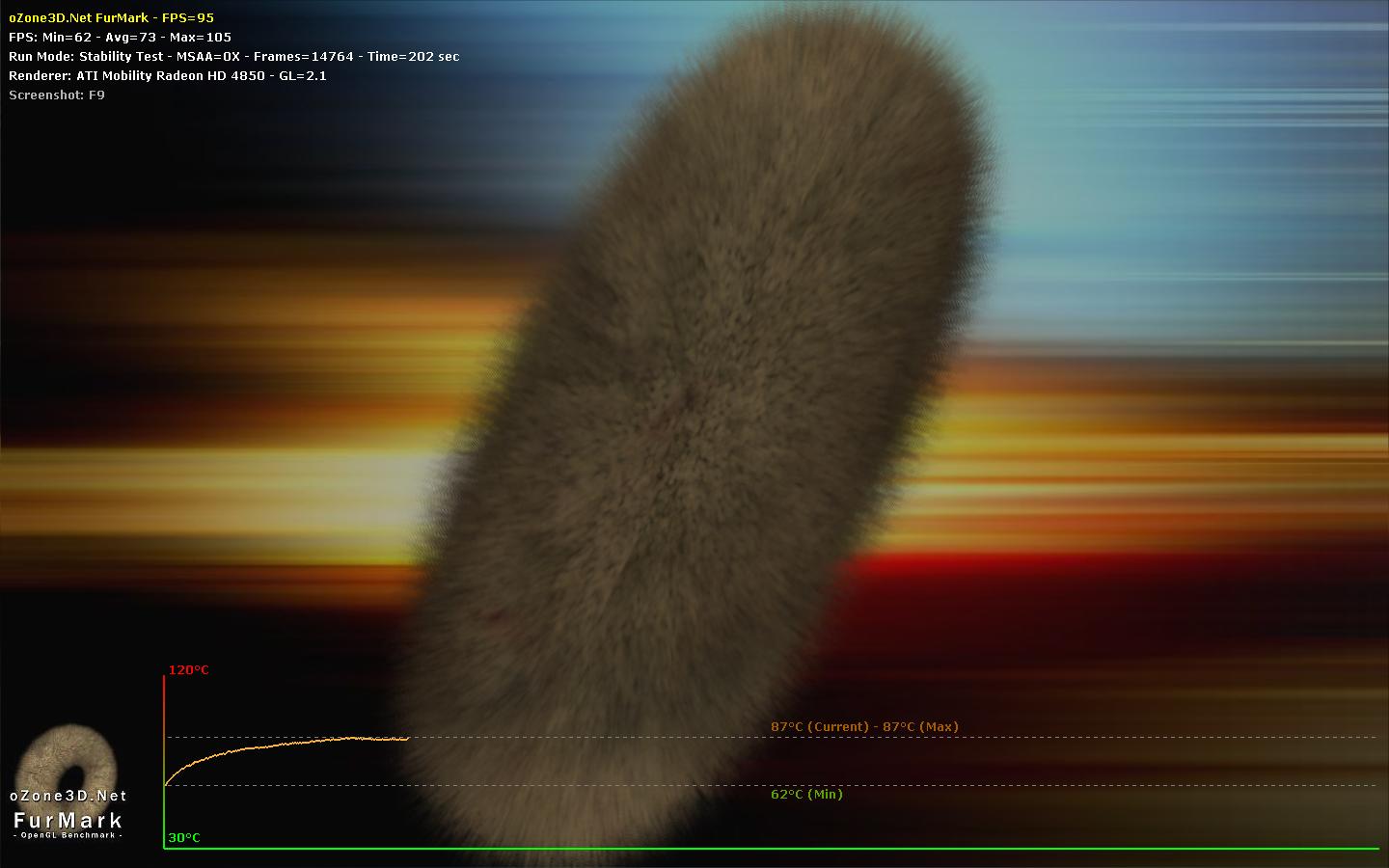Click the "Run Mode: Stability Test" status line
Screen dimensions: 1389x868
[x=233, y=56]
